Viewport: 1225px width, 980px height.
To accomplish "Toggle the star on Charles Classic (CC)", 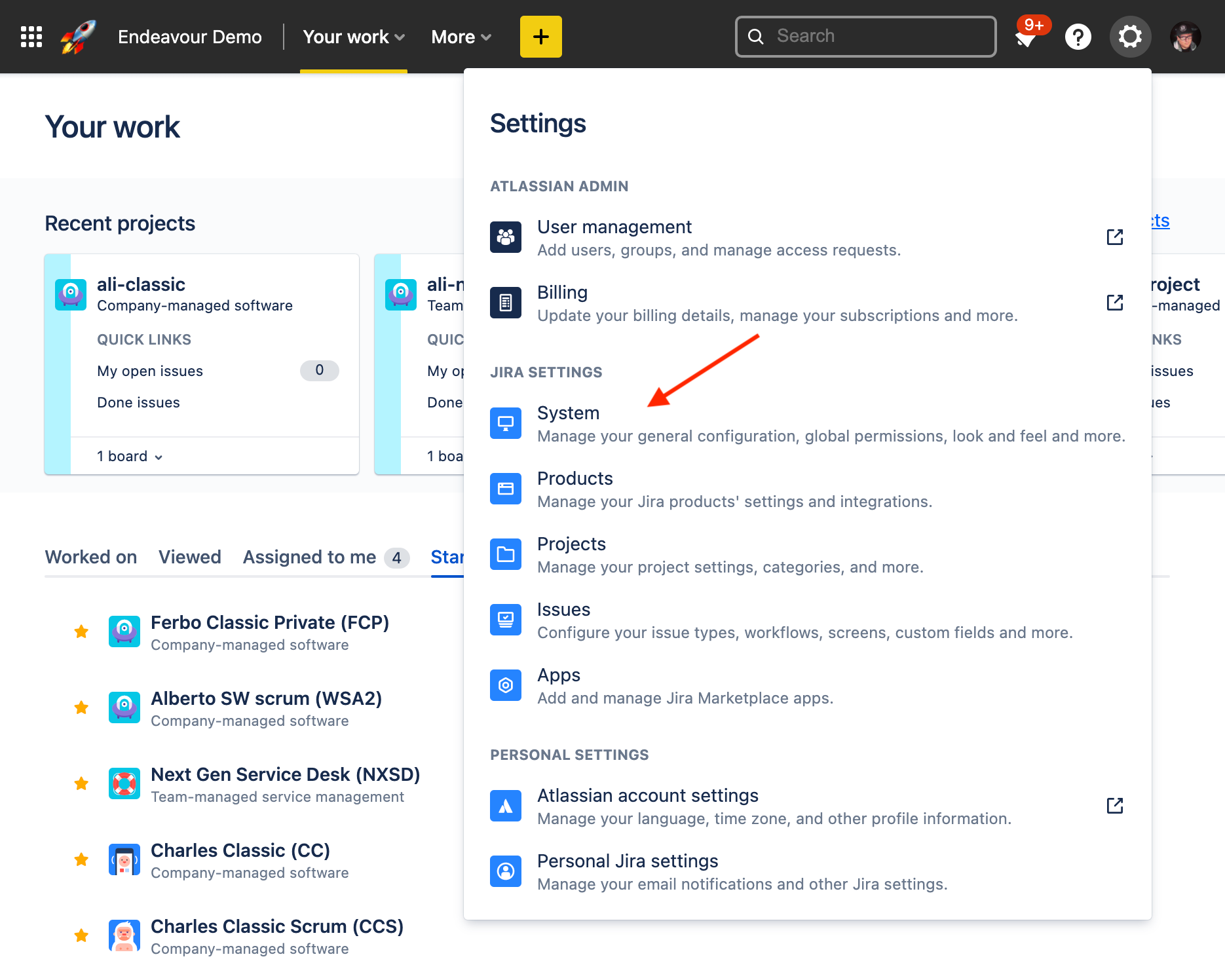I will coord(81,859).
